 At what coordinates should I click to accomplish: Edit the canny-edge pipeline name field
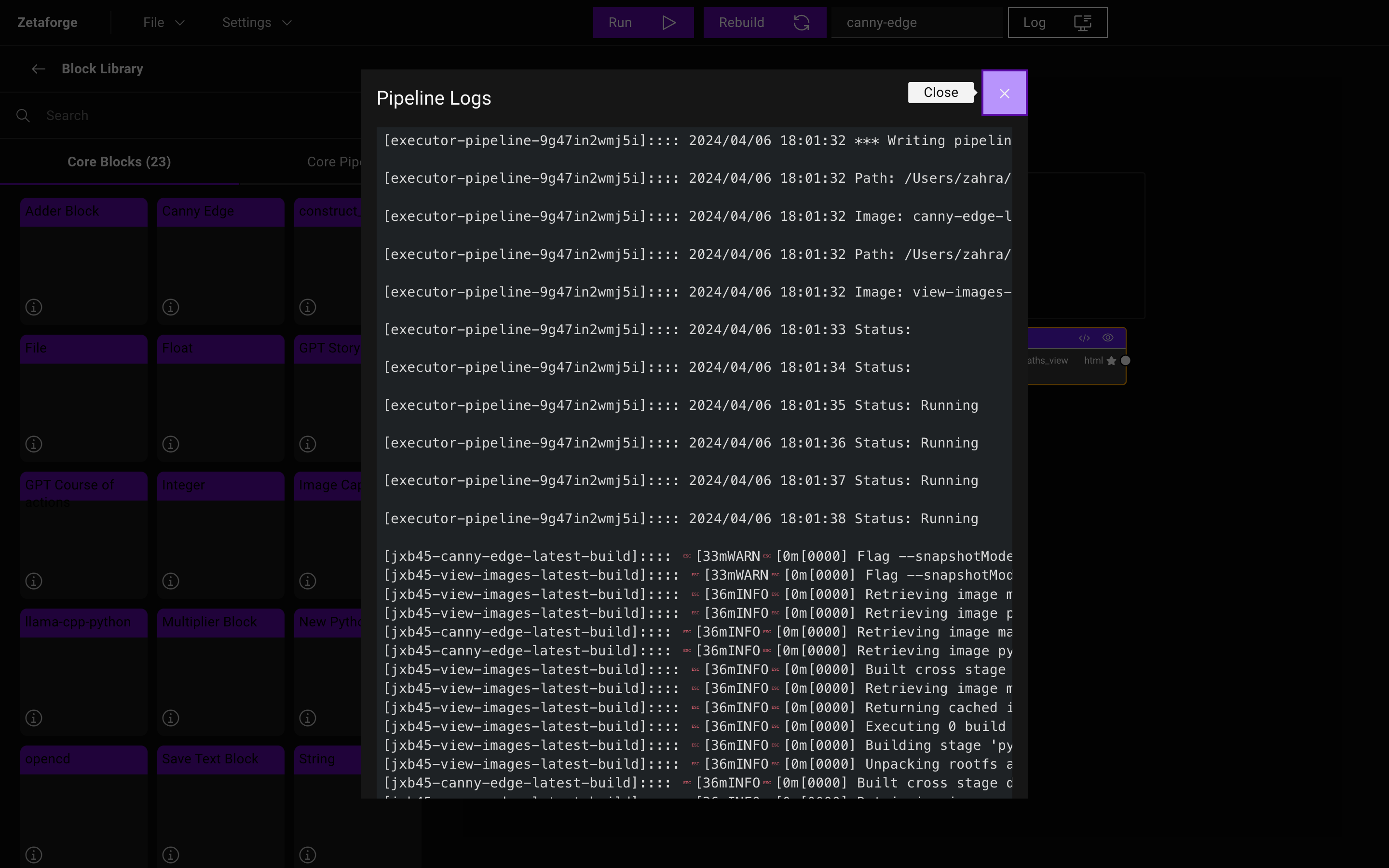click(x=917, y=22)
